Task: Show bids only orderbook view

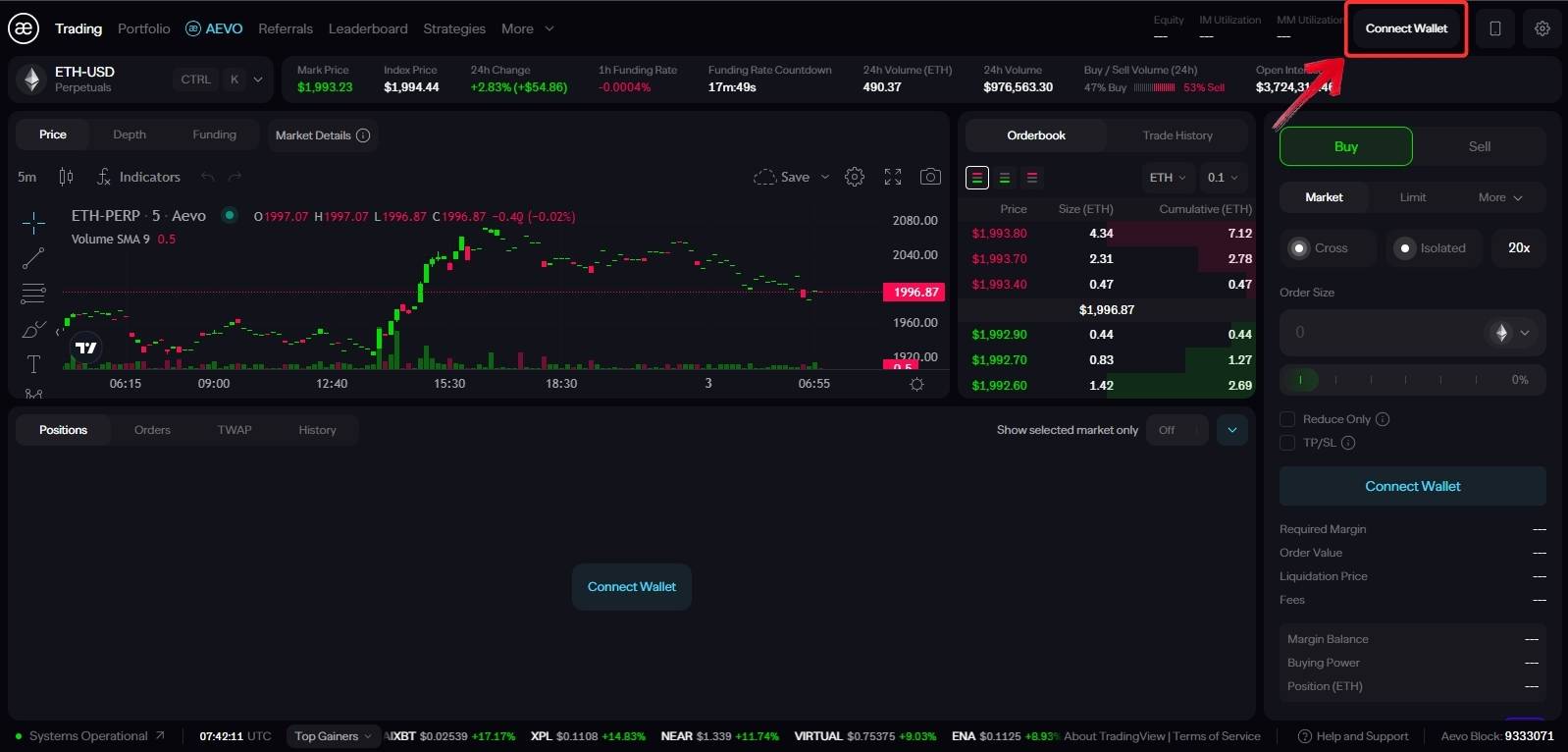Action: [x=1005, y=178]
